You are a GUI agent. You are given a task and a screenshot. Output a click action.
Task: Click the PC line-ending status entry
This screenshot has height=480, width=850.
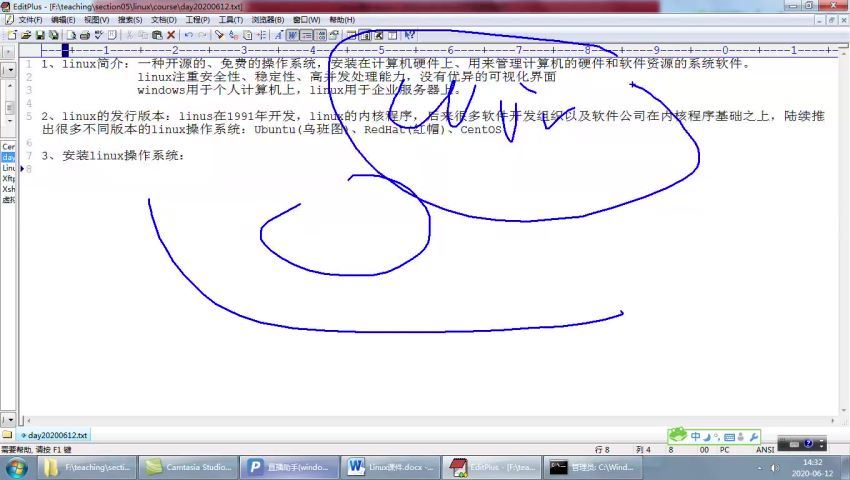click(724, 450)
